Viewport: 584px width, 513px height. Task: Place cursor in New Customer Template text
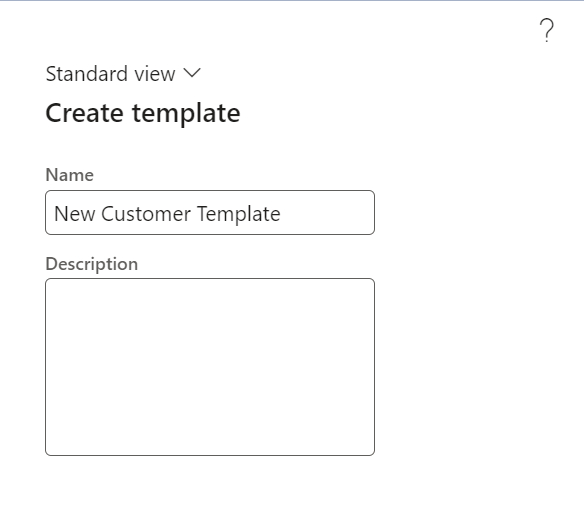pos(167,214)
